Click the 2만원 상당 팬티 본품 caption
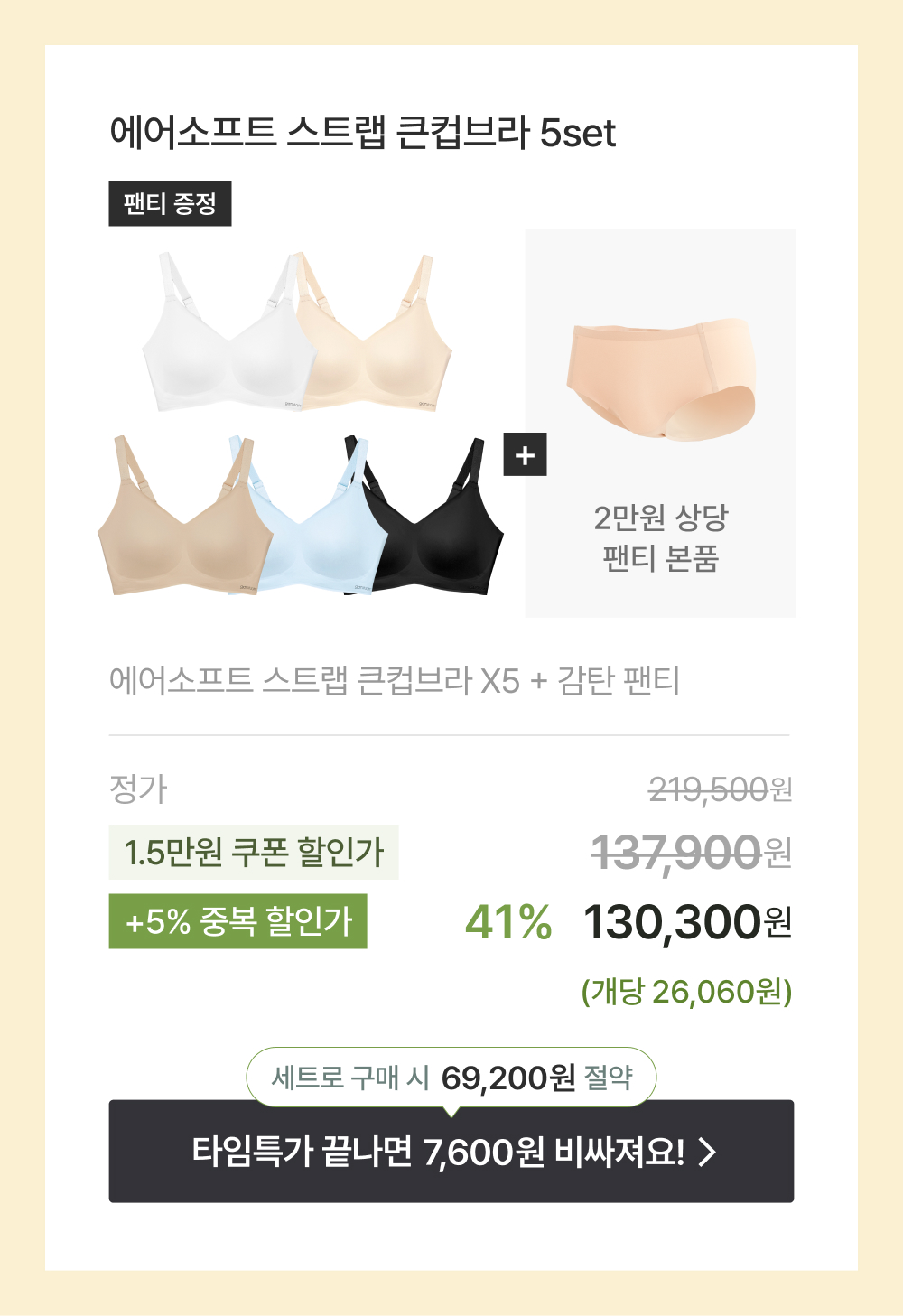This screenshot has height=1316, width=903. coord(661,538)
